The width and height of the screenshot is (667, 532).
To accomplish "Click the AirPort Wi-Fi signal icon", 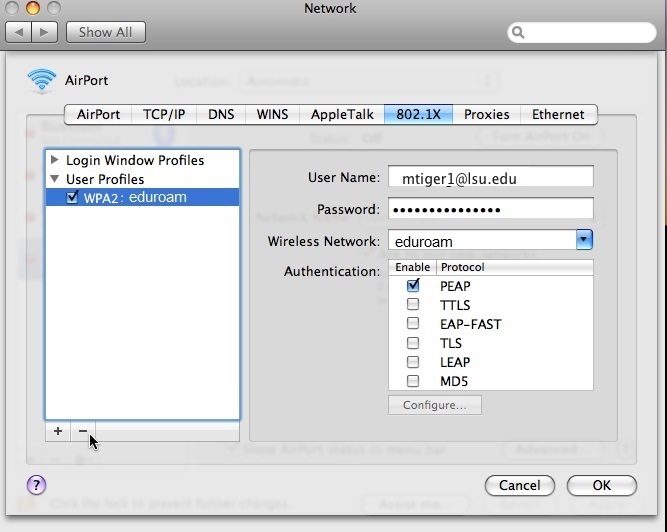I will [42, 80].
